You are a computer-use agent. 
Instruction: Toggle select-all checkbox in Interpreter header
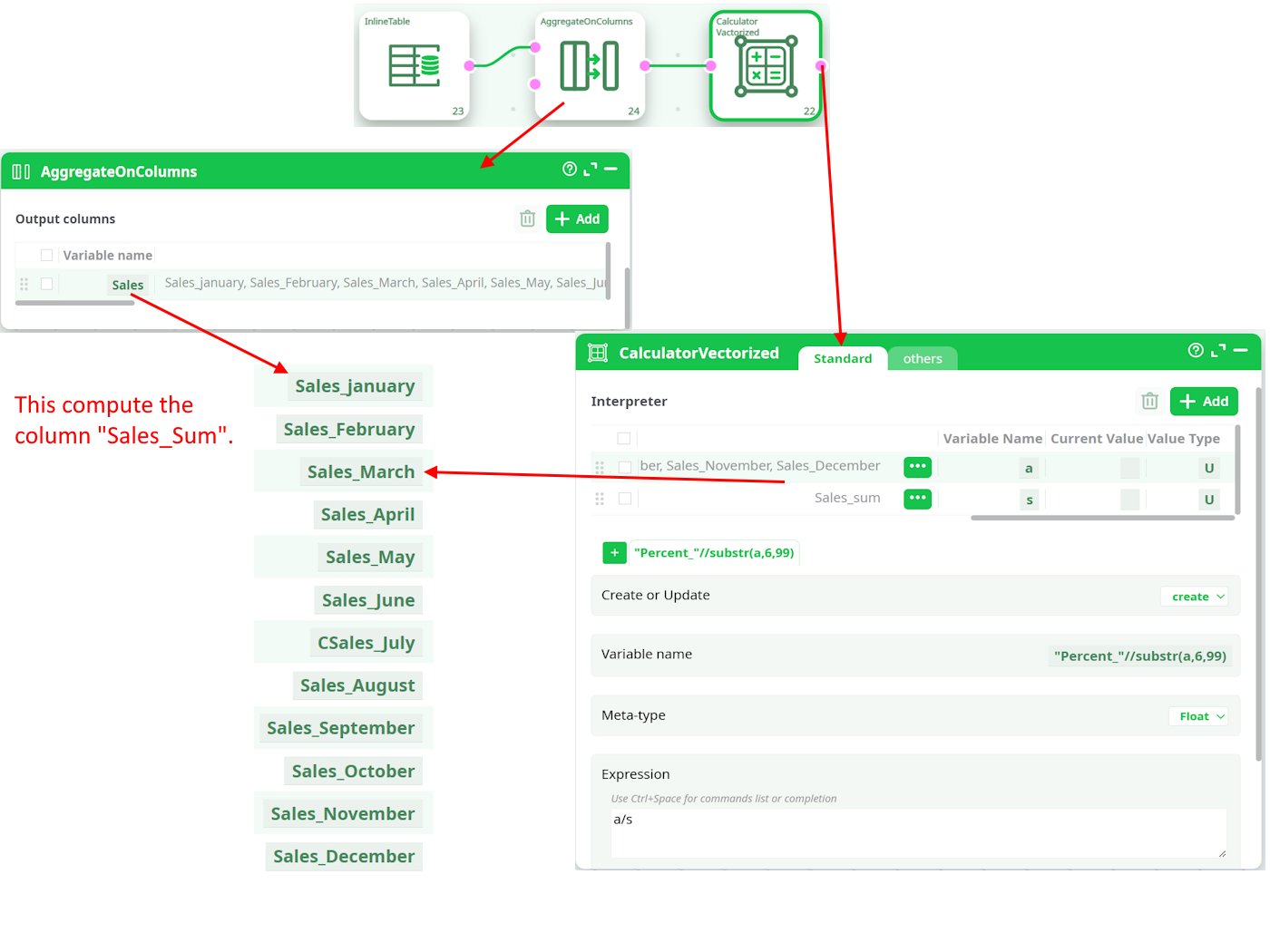[623, 439]
